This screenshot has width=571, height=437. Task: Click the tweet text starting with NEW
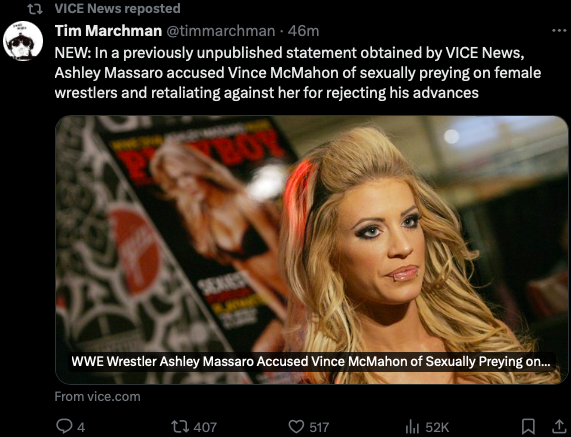[x=298, y=73]
